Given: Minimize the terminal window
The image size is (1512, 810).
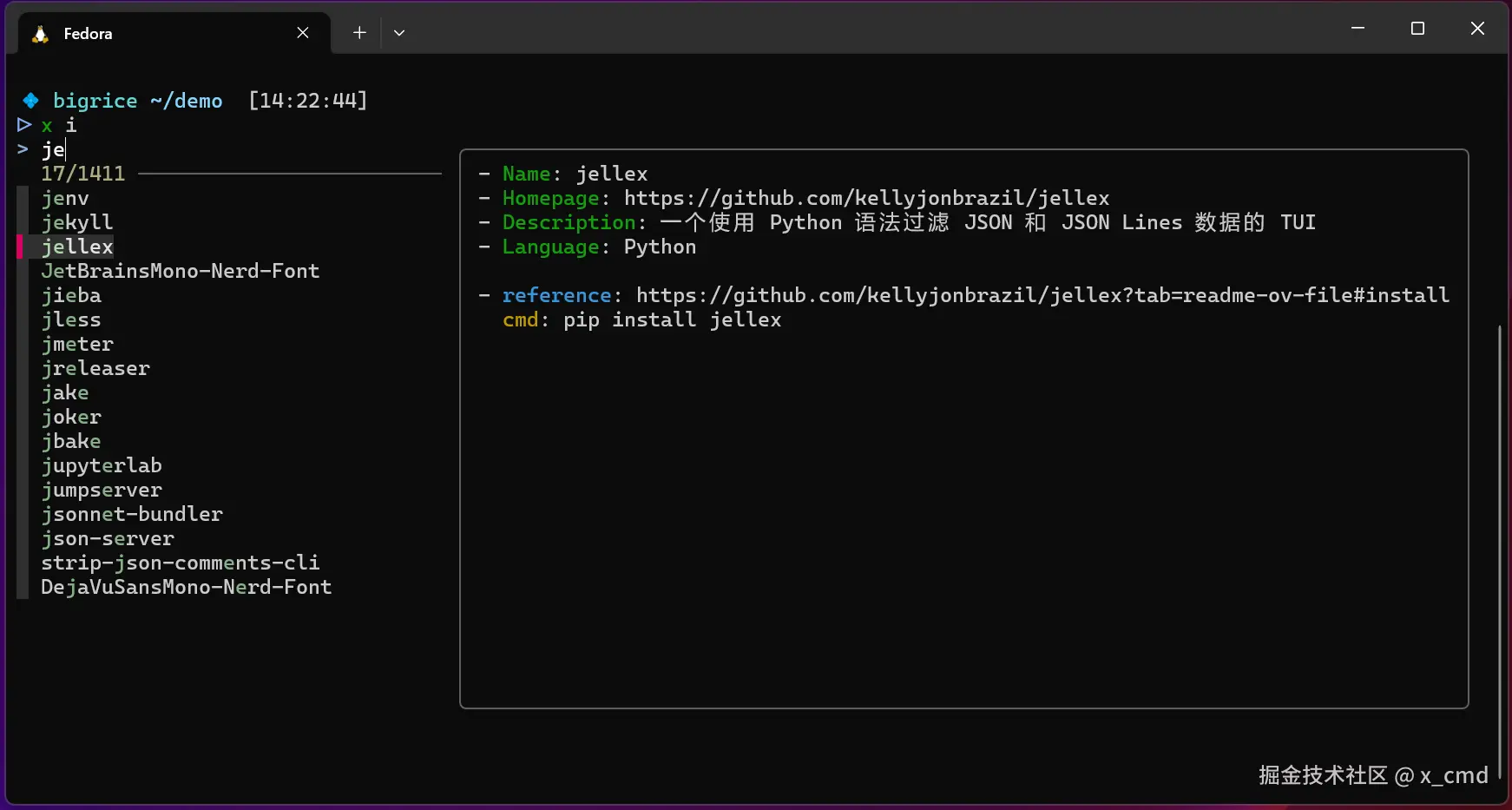Looking at the screenshot, I should 1358,29.
